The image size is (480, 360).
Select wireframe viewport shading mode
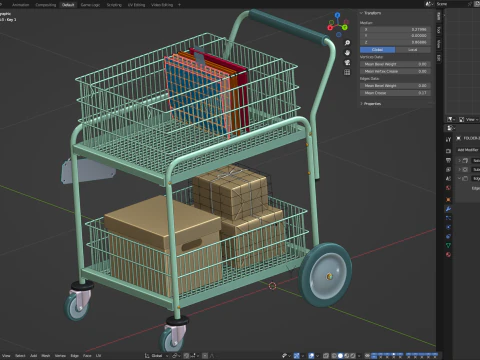pyautogui.click(x=334, y=356)
